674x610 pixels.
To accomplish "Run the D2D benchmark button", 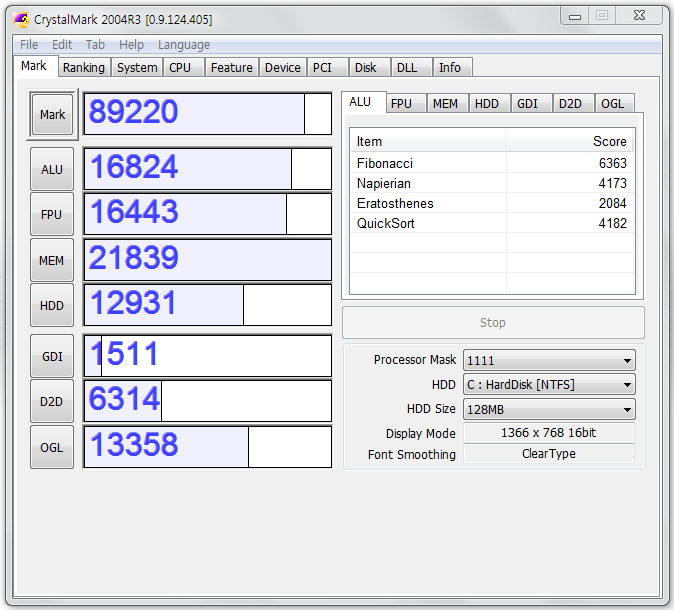I will [x=52, y=401].
